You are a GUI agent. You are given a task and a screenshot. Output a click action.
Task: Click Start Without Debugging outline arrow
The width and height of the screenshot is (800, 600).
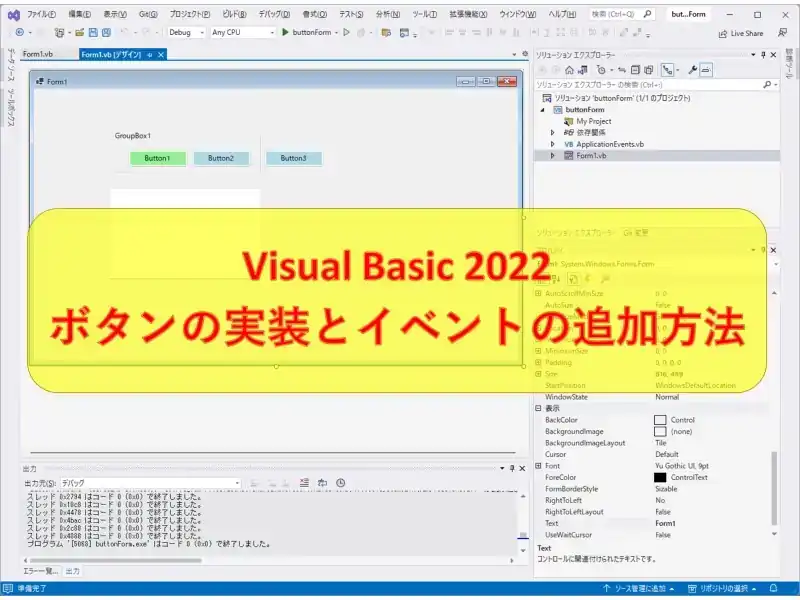click(346, 32)
